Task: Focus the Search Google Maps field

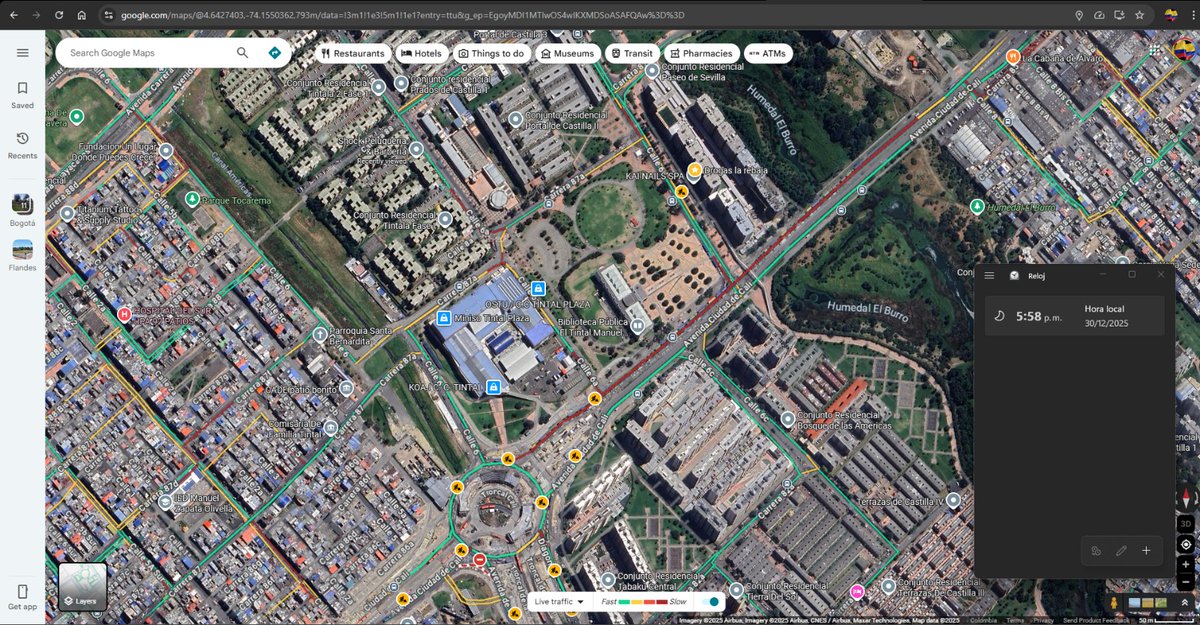Action: pyautogui.click(x=148, y=53)
